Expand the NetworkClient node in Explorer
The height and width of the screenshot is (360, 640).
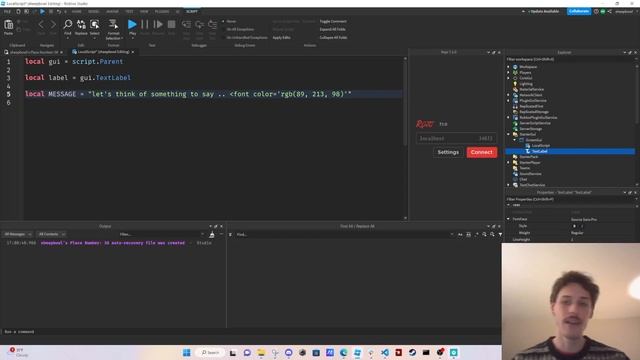click(x=509, y=95)
